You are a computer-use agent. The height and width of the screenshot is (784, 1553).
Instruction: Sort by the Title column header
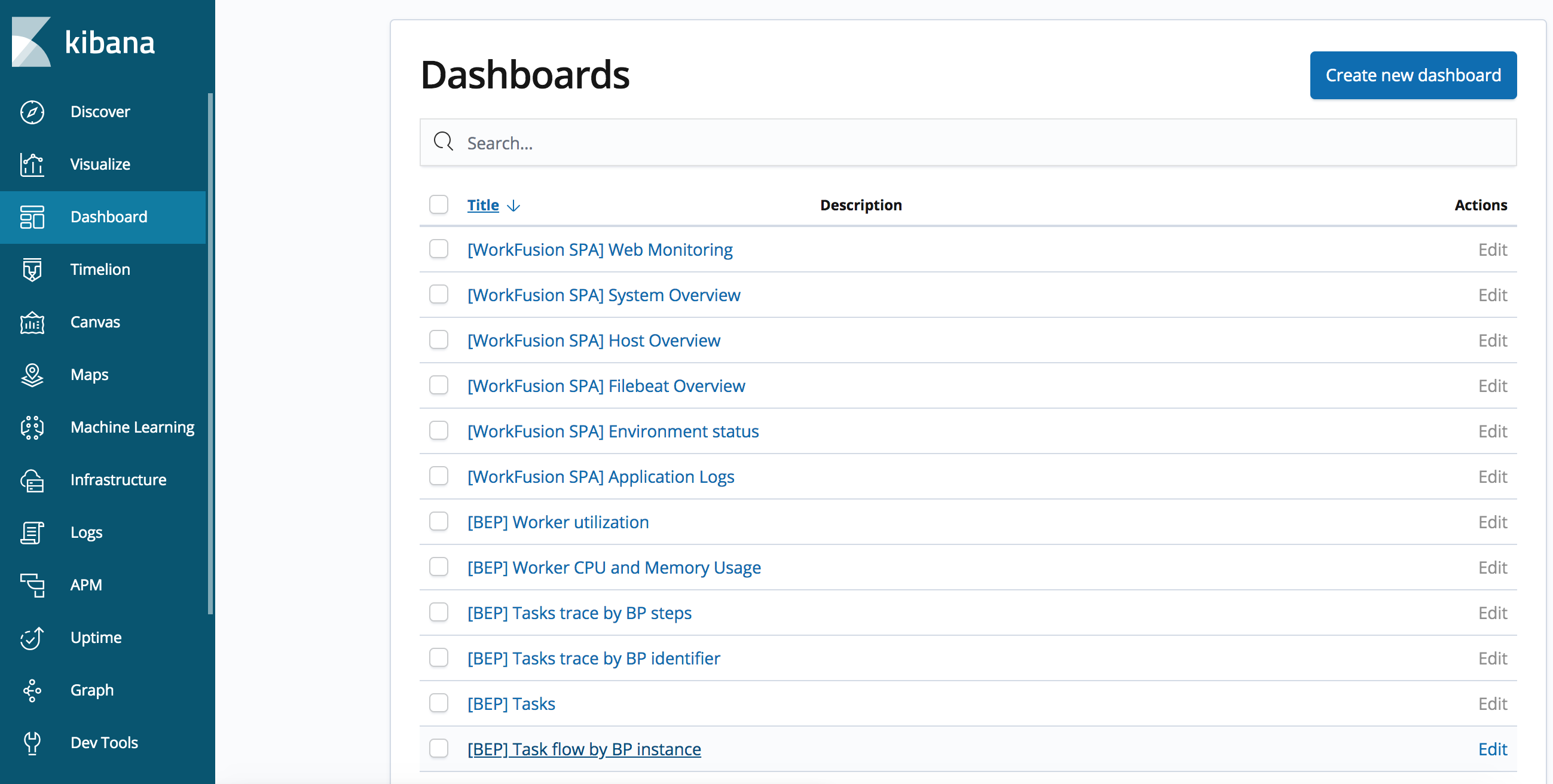point(483,206)
